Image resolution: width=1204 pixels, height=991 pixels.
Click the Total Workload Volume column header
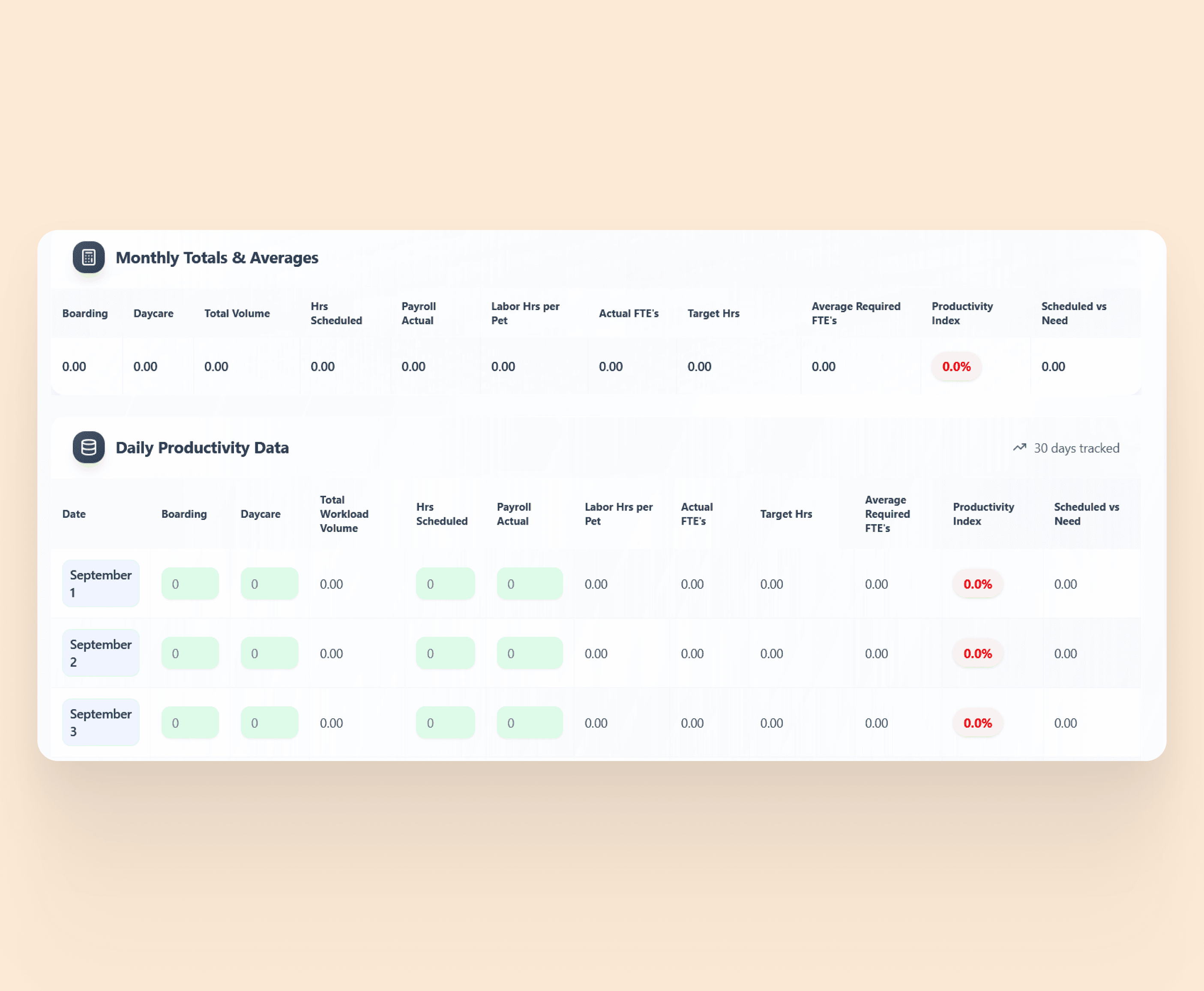click(x=344, y=514)
